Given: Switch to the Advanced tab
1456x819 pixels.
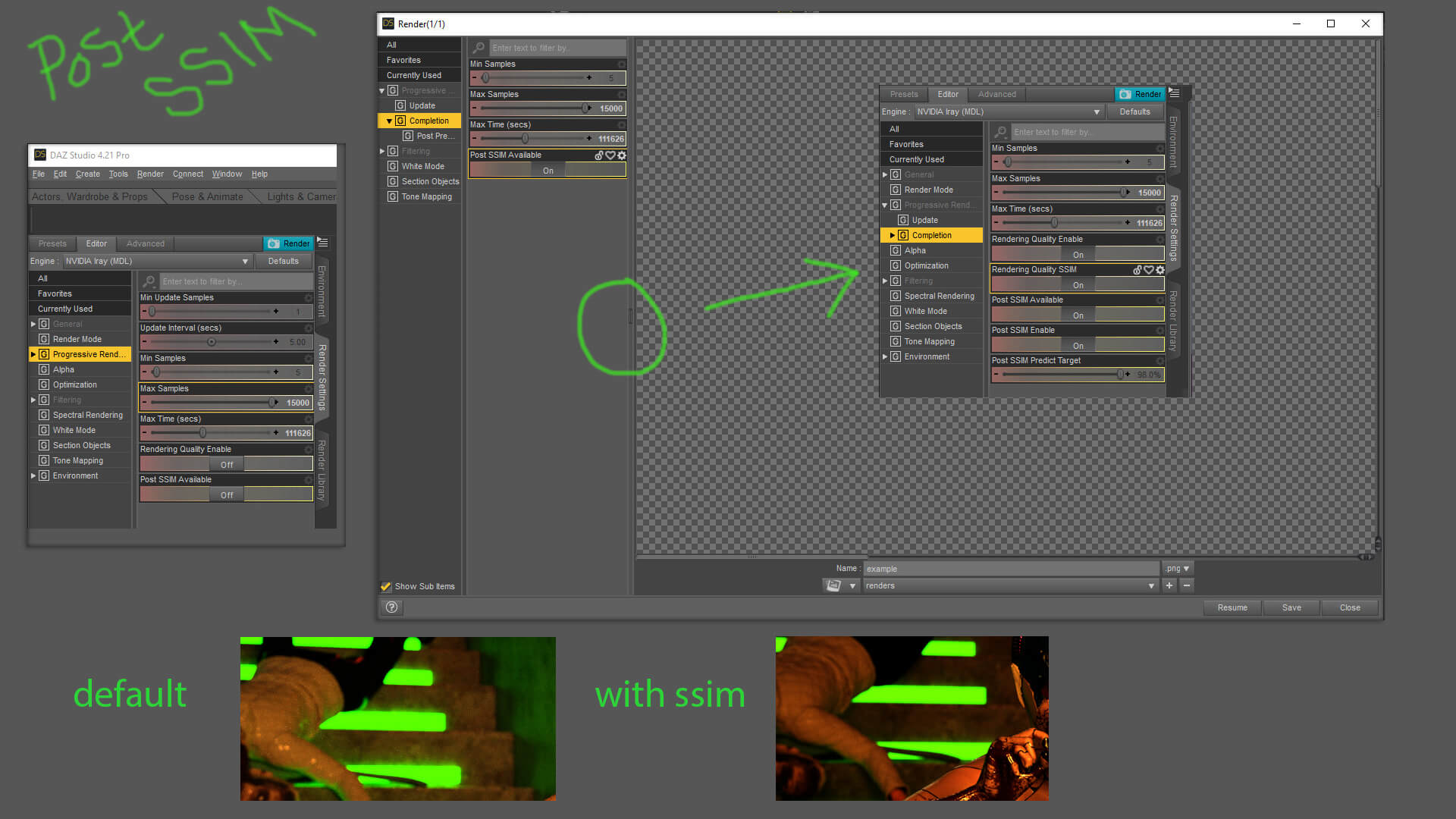Looking at the screenshot, I should 145,243.
